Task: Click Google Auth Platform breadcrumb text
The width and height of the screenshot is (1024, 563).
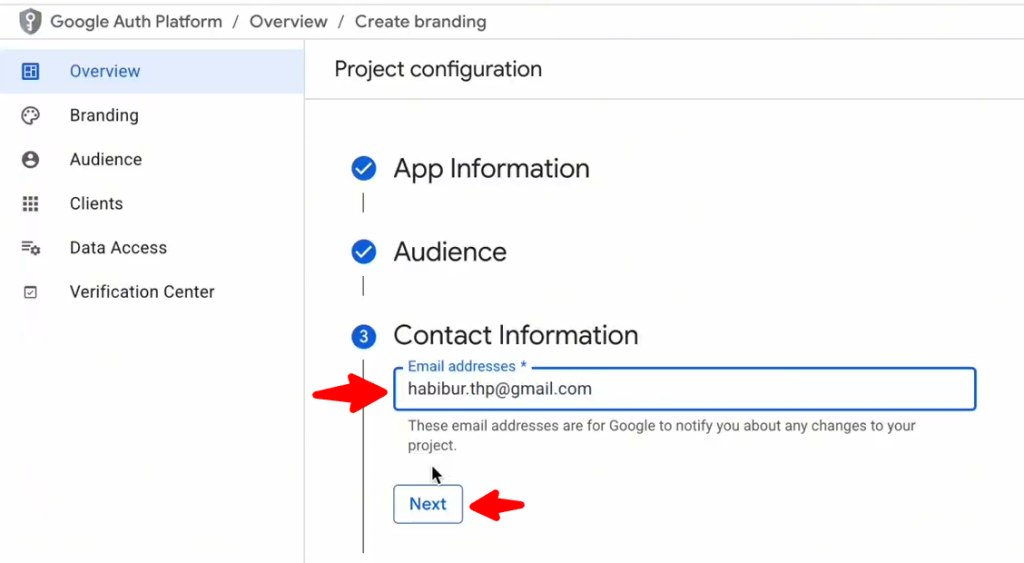Action: (136, 22)
